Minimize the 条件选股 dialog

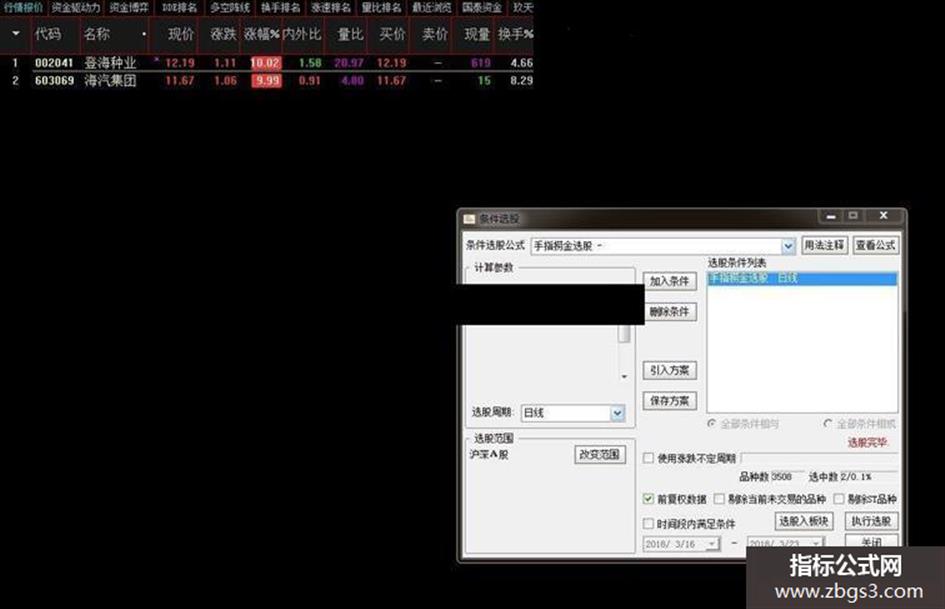[830, 216]
